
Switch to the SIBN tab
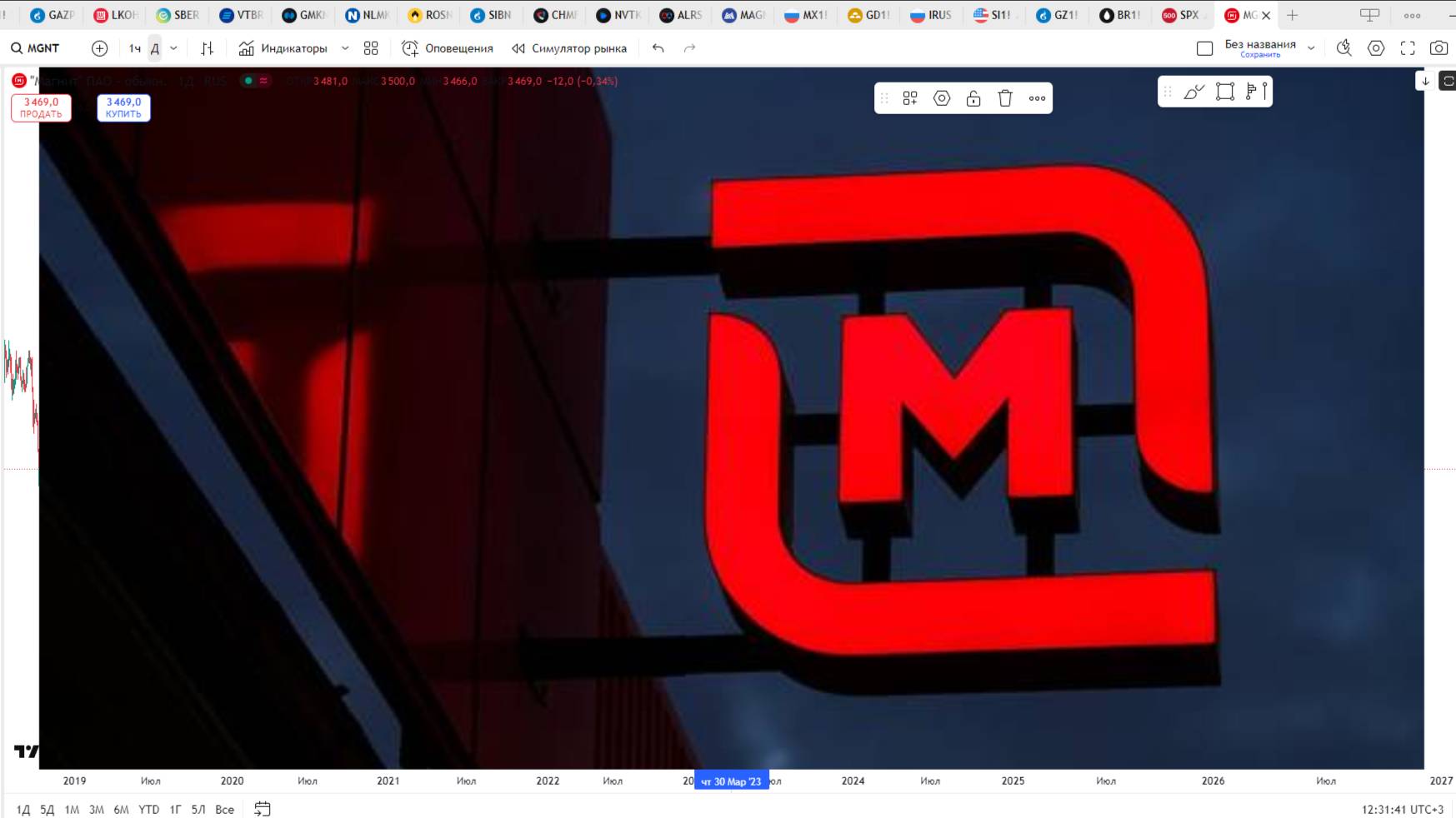[493, 15]
